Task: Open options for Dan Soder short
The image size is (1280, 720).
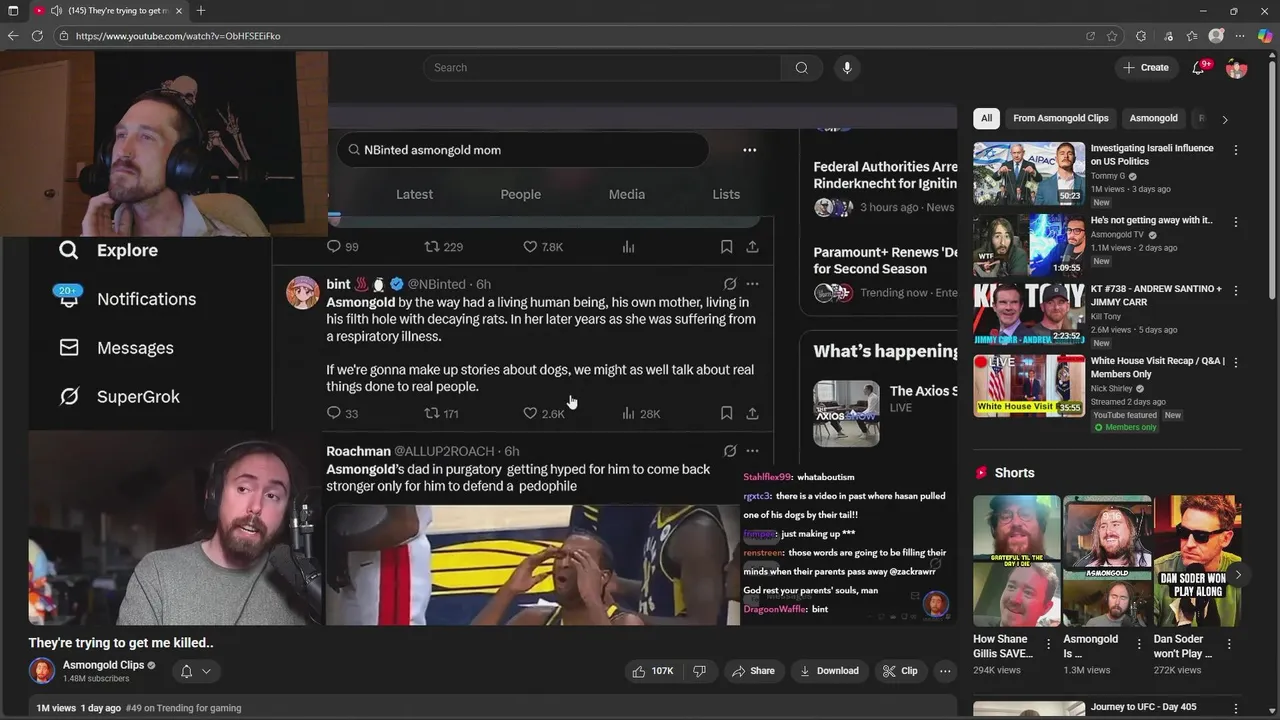Action: (x=1229, y=644)
